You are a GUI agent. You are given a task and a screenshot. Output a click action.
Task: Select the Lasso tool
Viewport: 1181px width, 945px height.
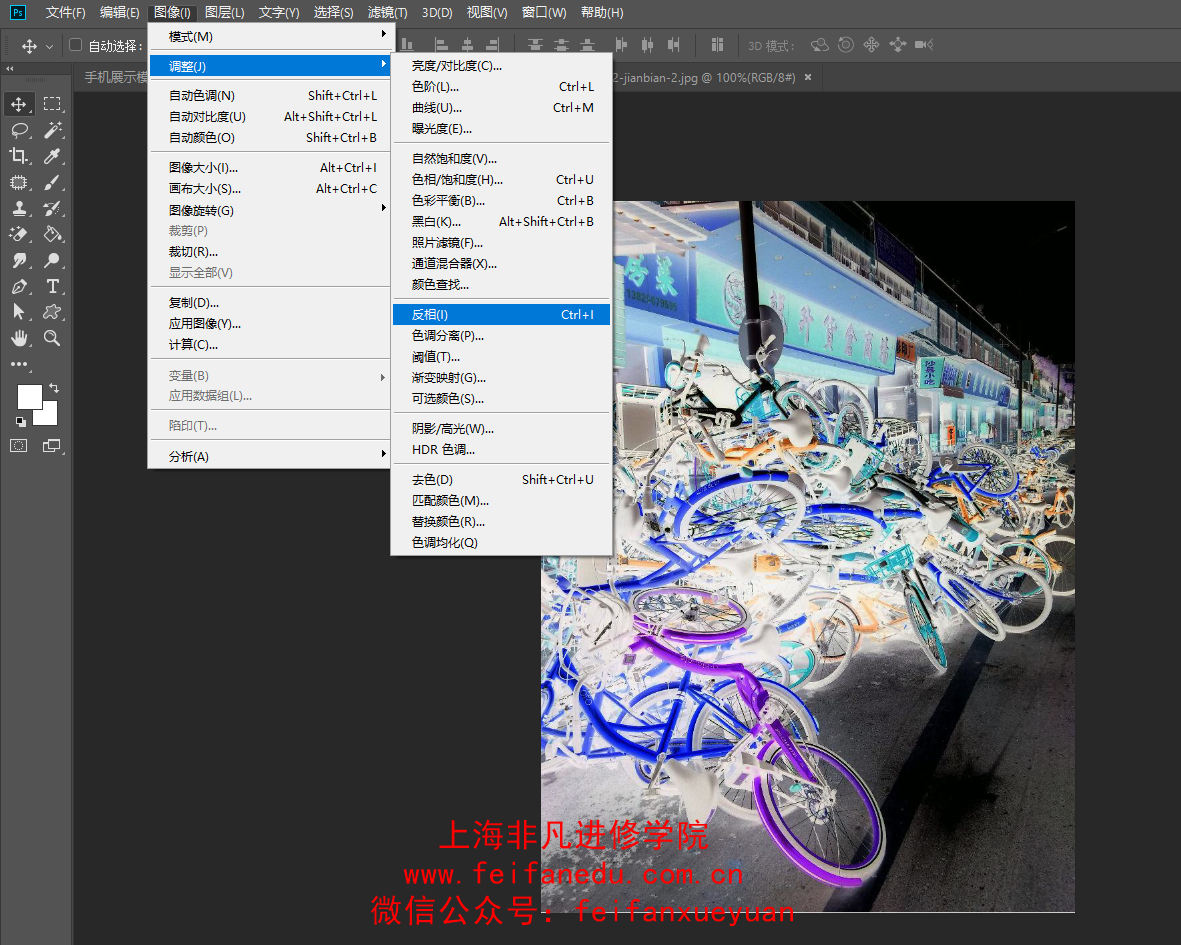click(x=20, y=130)
